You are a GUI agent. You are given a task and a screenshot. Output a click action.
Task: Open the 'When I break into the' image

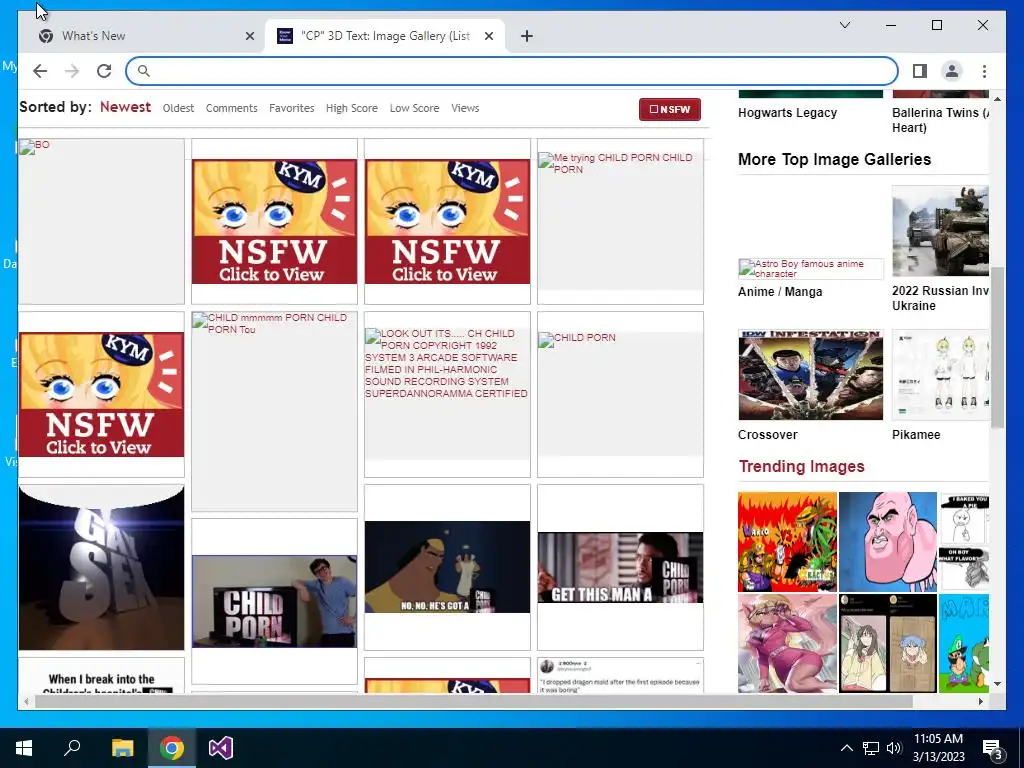[101, 676]
